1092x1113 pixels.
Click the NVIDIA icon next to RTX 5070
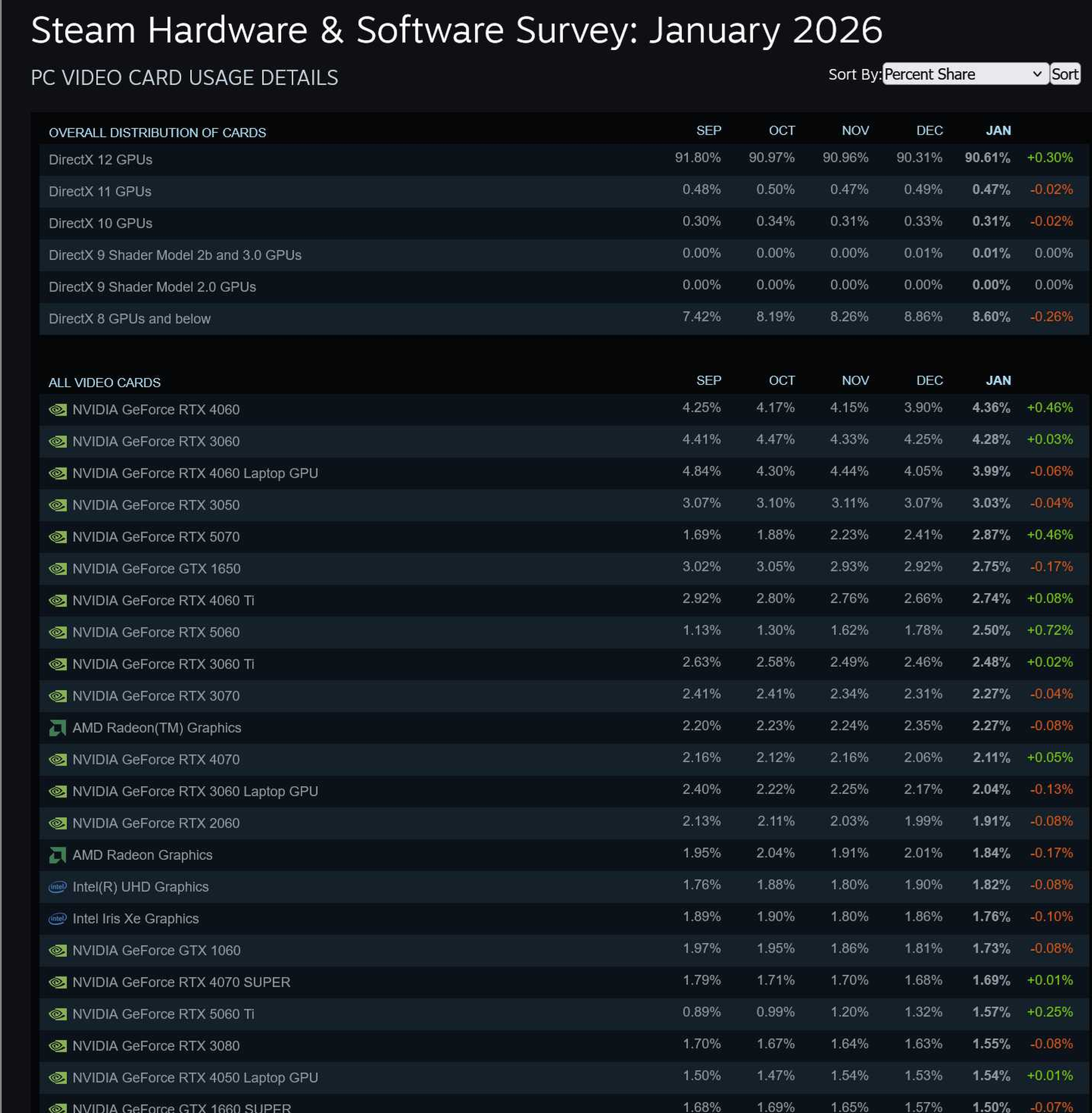[x=58, y=537]
